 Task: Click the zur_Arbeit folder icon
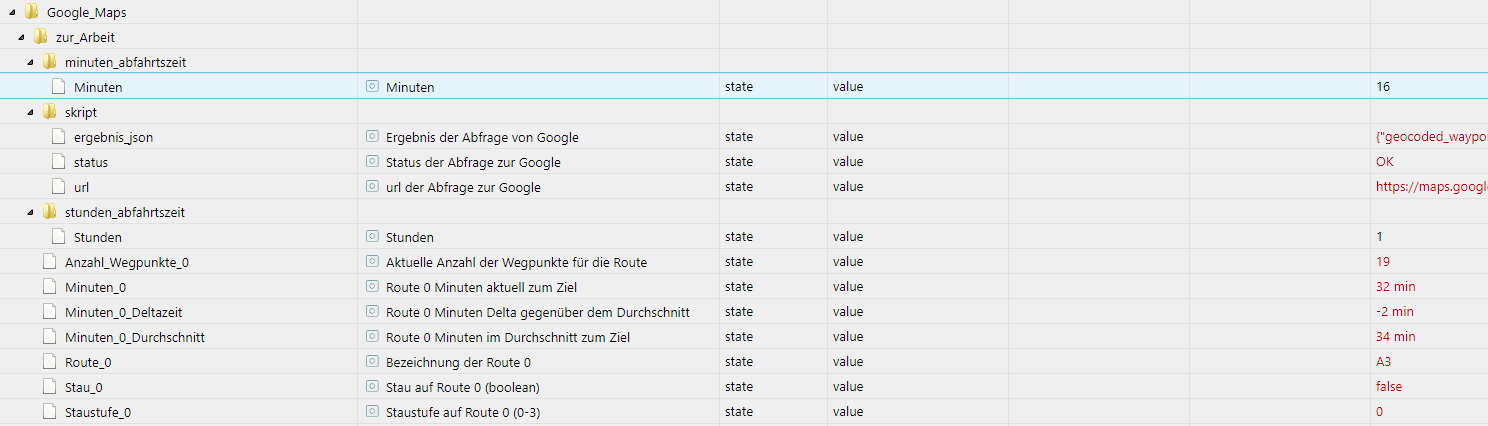tap(41, 37)
